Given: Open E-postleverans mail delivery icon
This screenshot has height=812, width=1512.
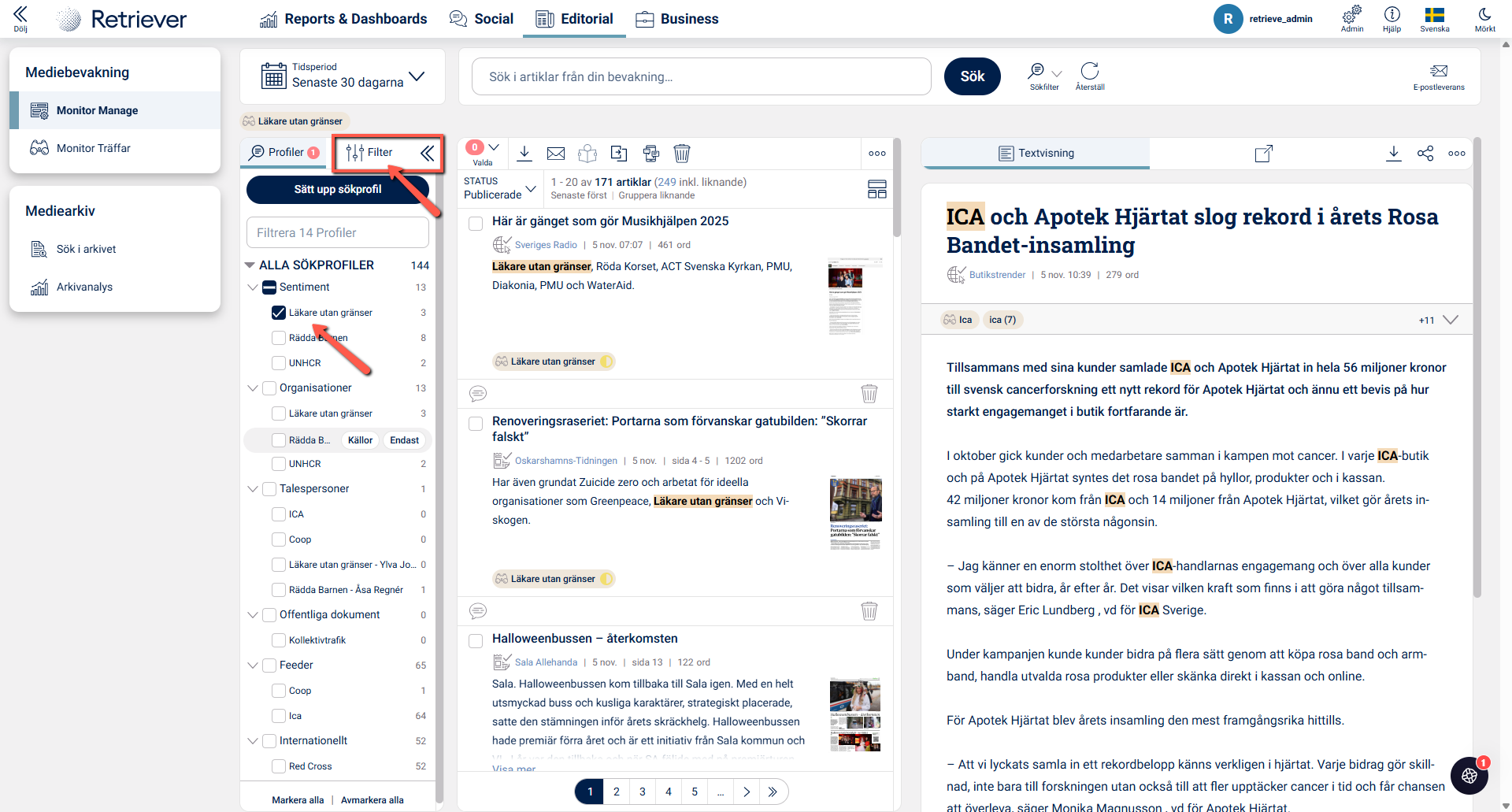Looking at the screenshot, I should point(1439,71).
